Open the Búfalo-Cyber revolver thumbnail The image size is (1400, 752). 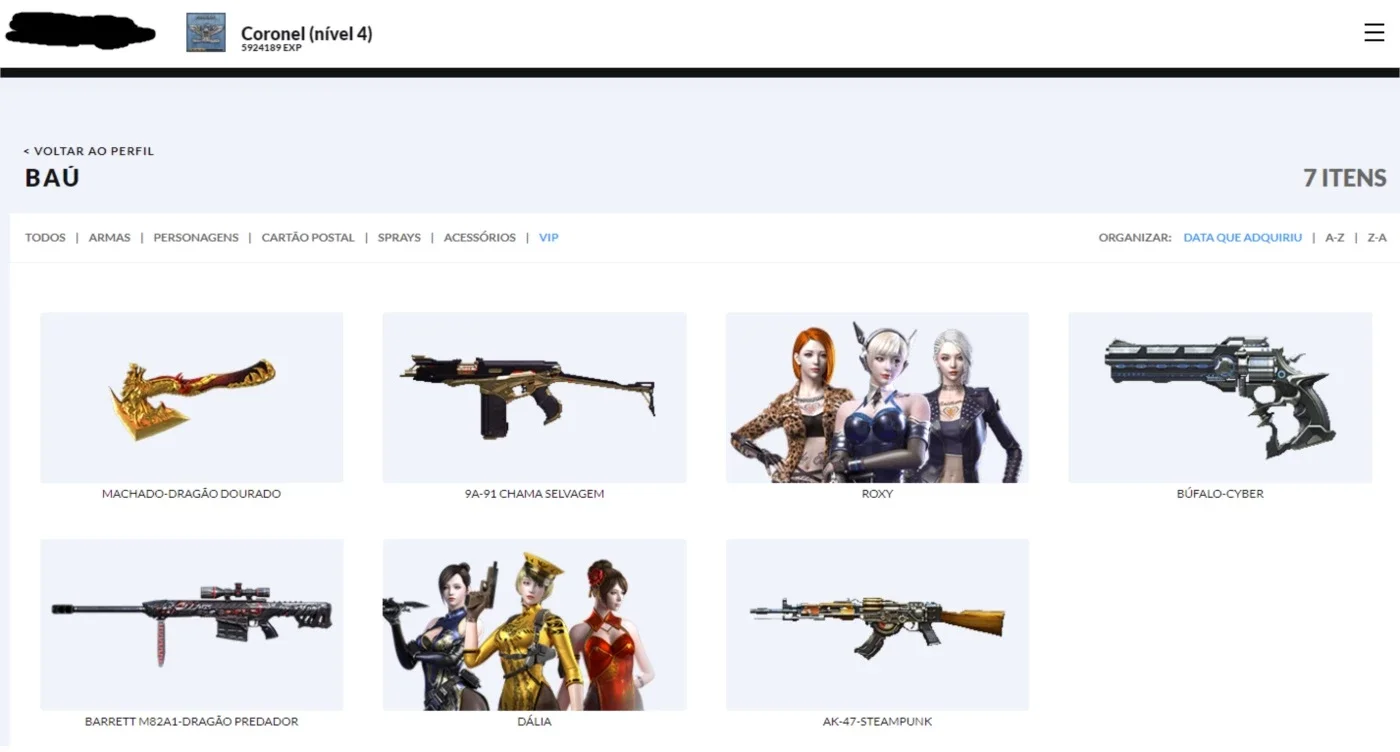click(x=1220, y=398)
